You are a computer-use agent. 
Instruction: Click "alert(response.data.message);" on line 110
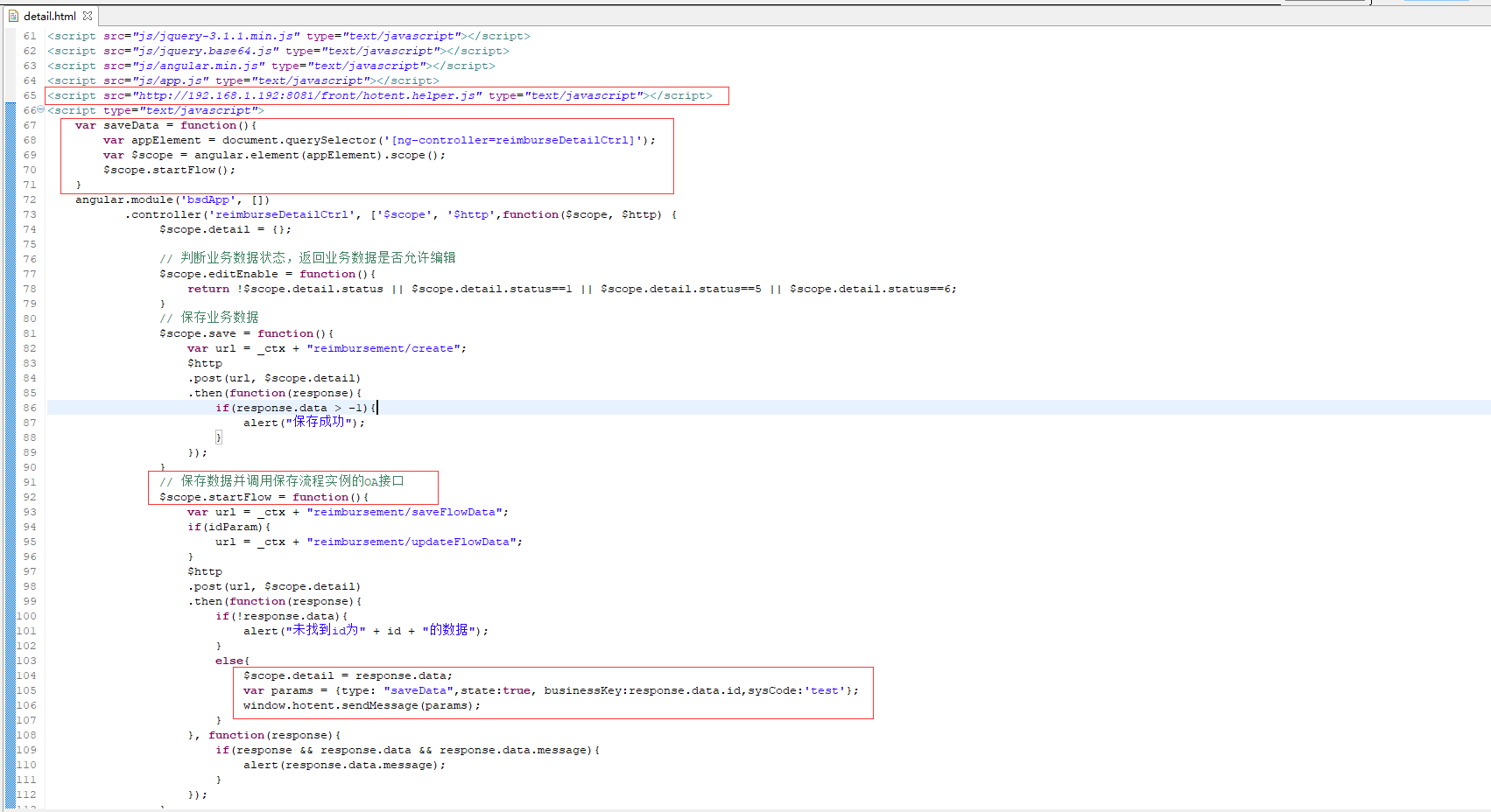345,765
